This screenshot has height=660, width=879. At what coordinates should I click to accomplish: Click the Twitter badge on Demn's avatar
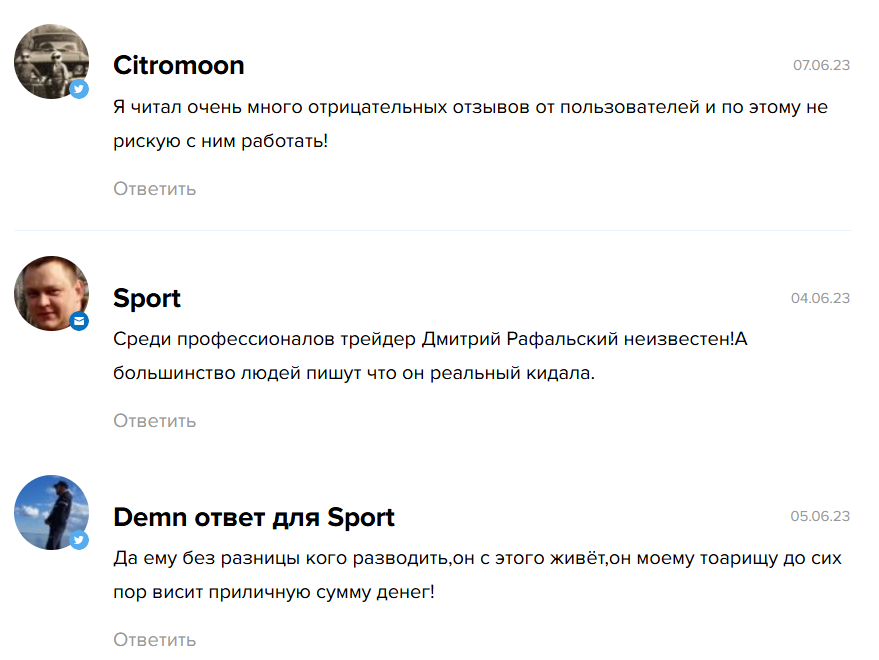79,540
